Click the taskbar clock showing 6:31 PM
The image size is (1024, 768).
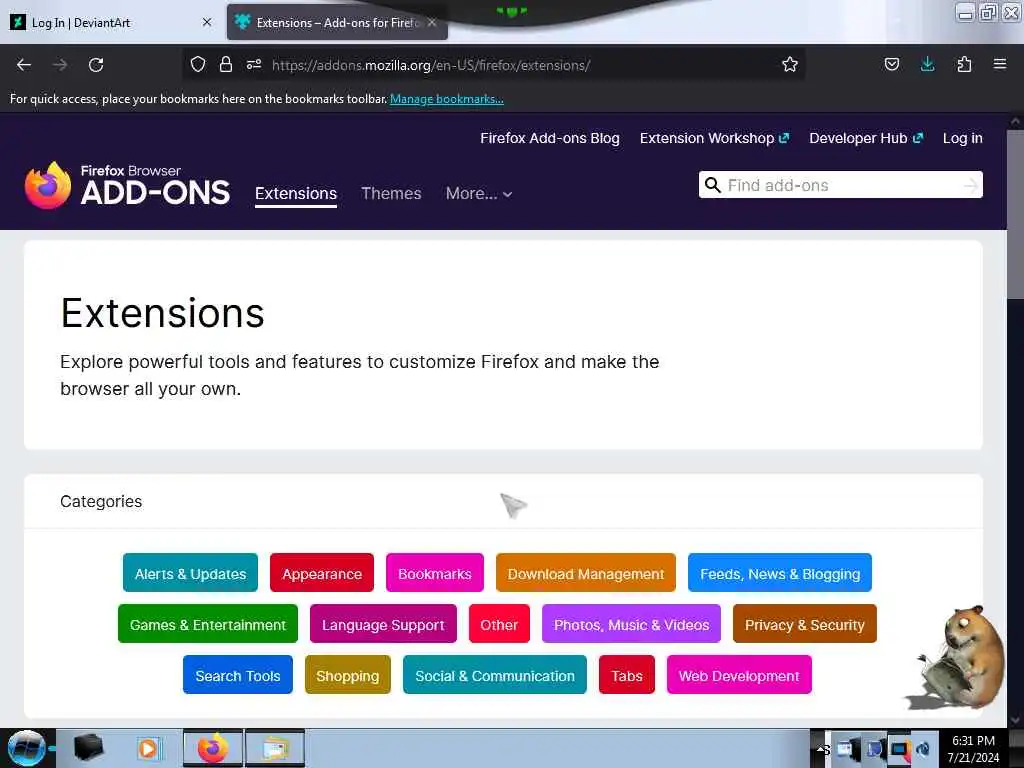coord(973,748)
